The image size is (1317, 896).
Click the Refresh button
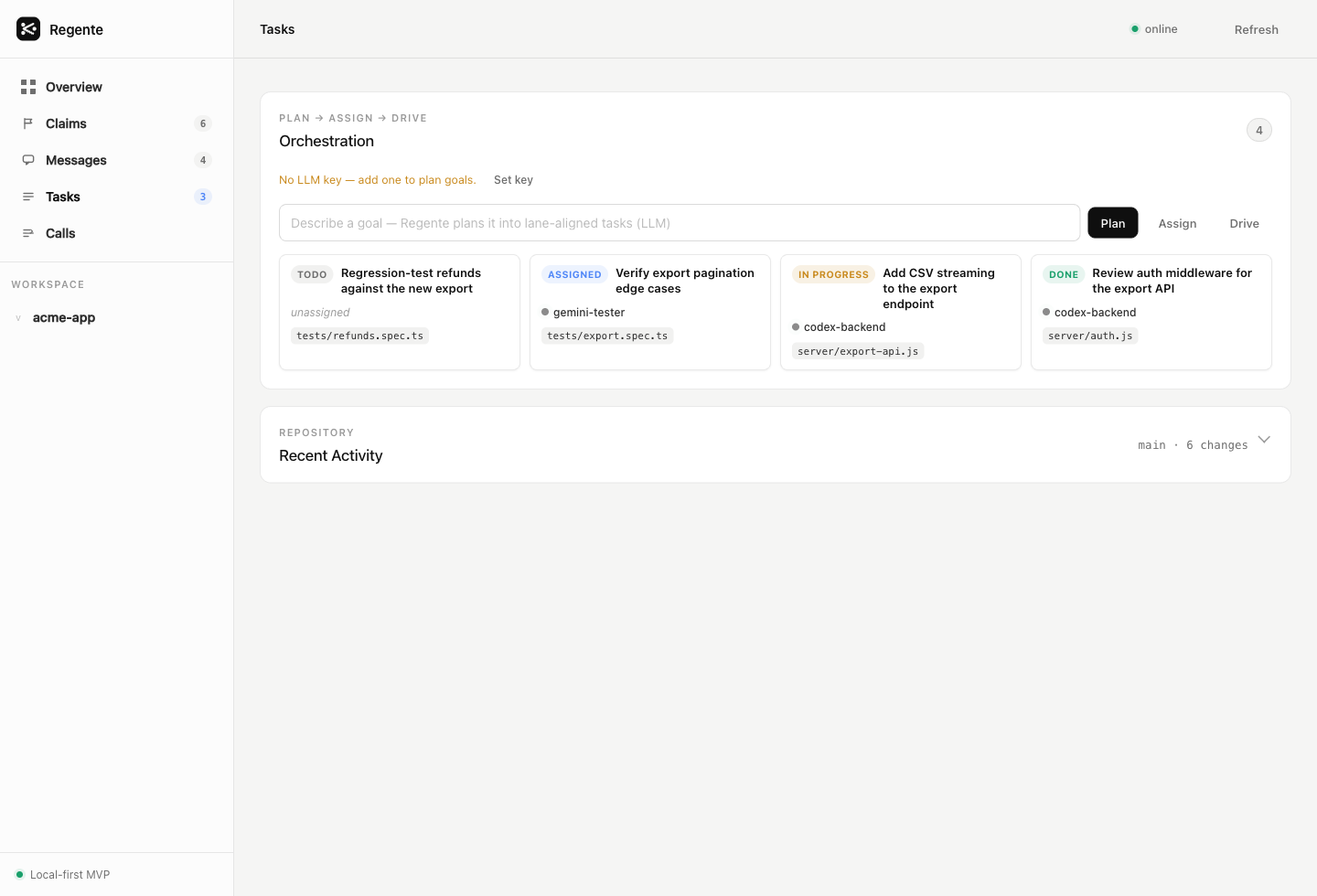(1257, 29)
